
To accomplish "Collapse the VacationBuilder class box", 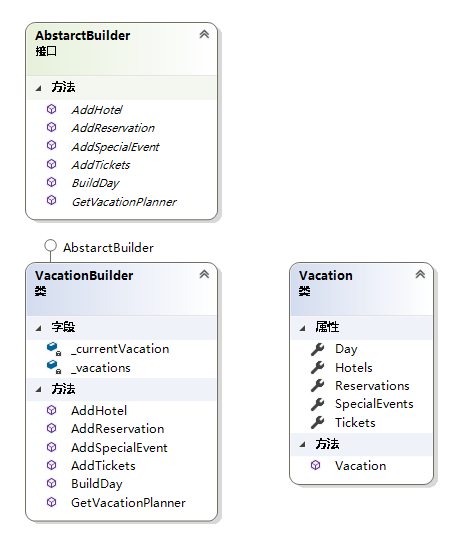I will click(x=204, y=274).
